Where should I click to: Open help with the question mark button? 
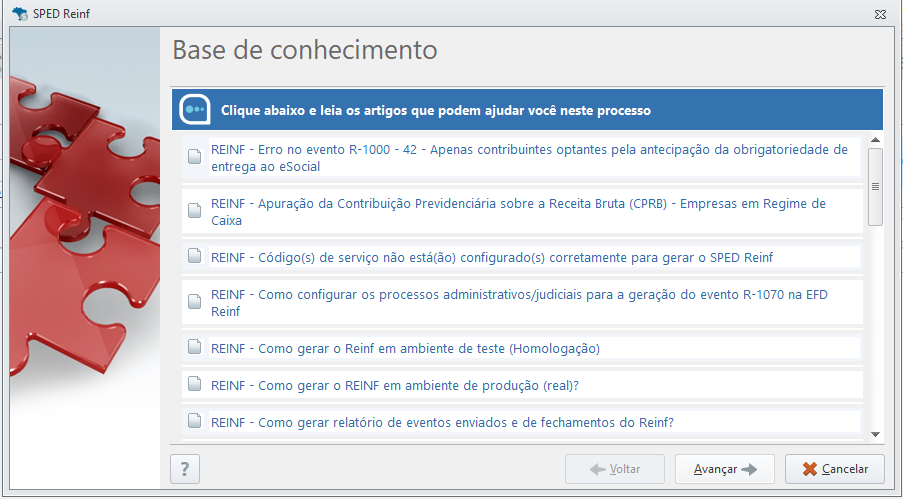pyautogui.click(x=185, y=469)
